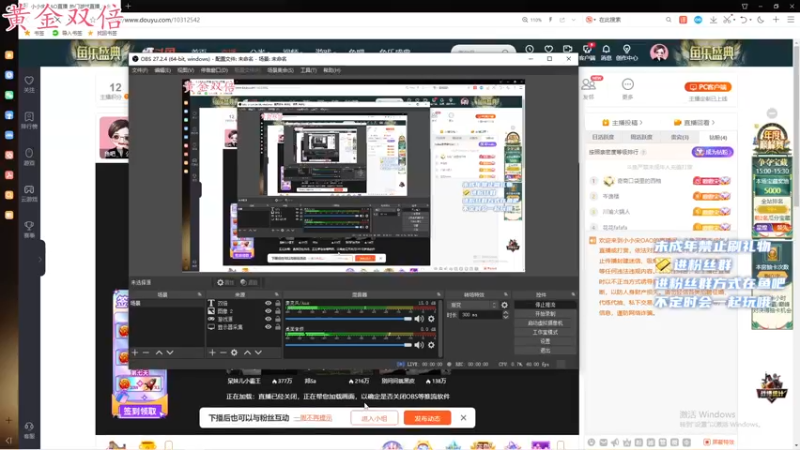The height and width of the screenshot is (450, 800).
Task: Open transition properties gear icon
Action: click(505, 305)
